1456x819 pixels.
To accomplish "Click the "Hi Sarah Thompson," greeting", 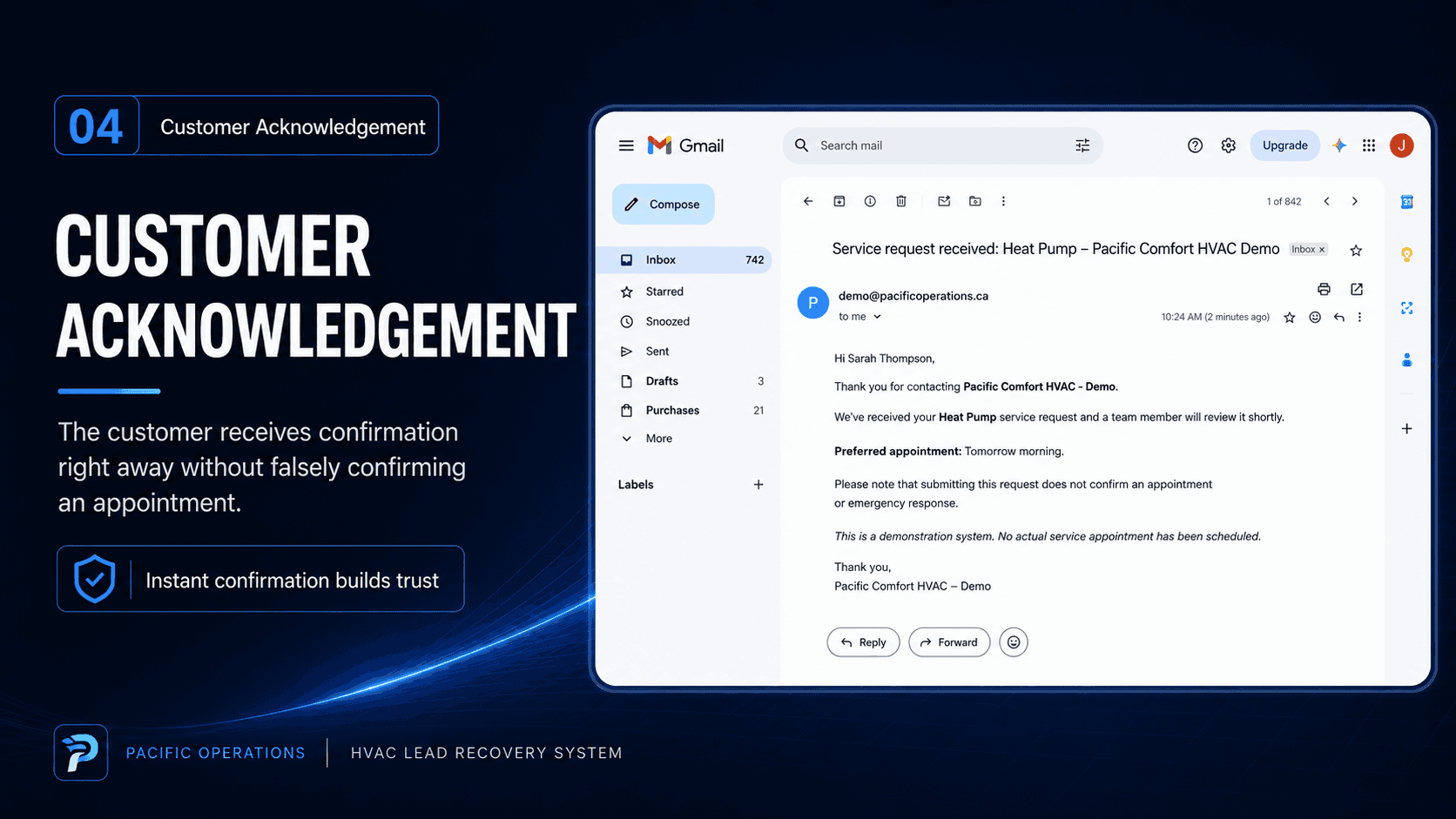I will point(885,359).
